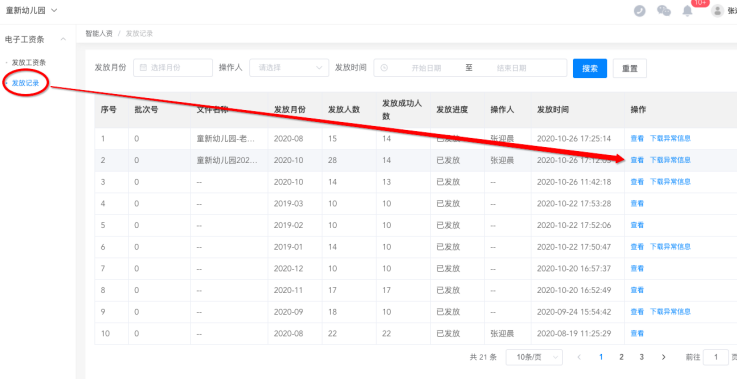Click the 开始日期 input

(426, 68)
